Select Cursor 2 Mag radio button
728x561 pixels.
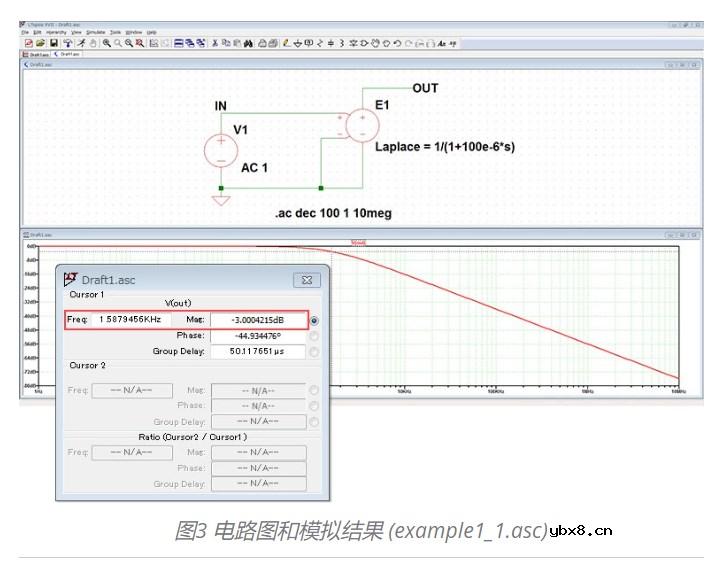(314, 390)
